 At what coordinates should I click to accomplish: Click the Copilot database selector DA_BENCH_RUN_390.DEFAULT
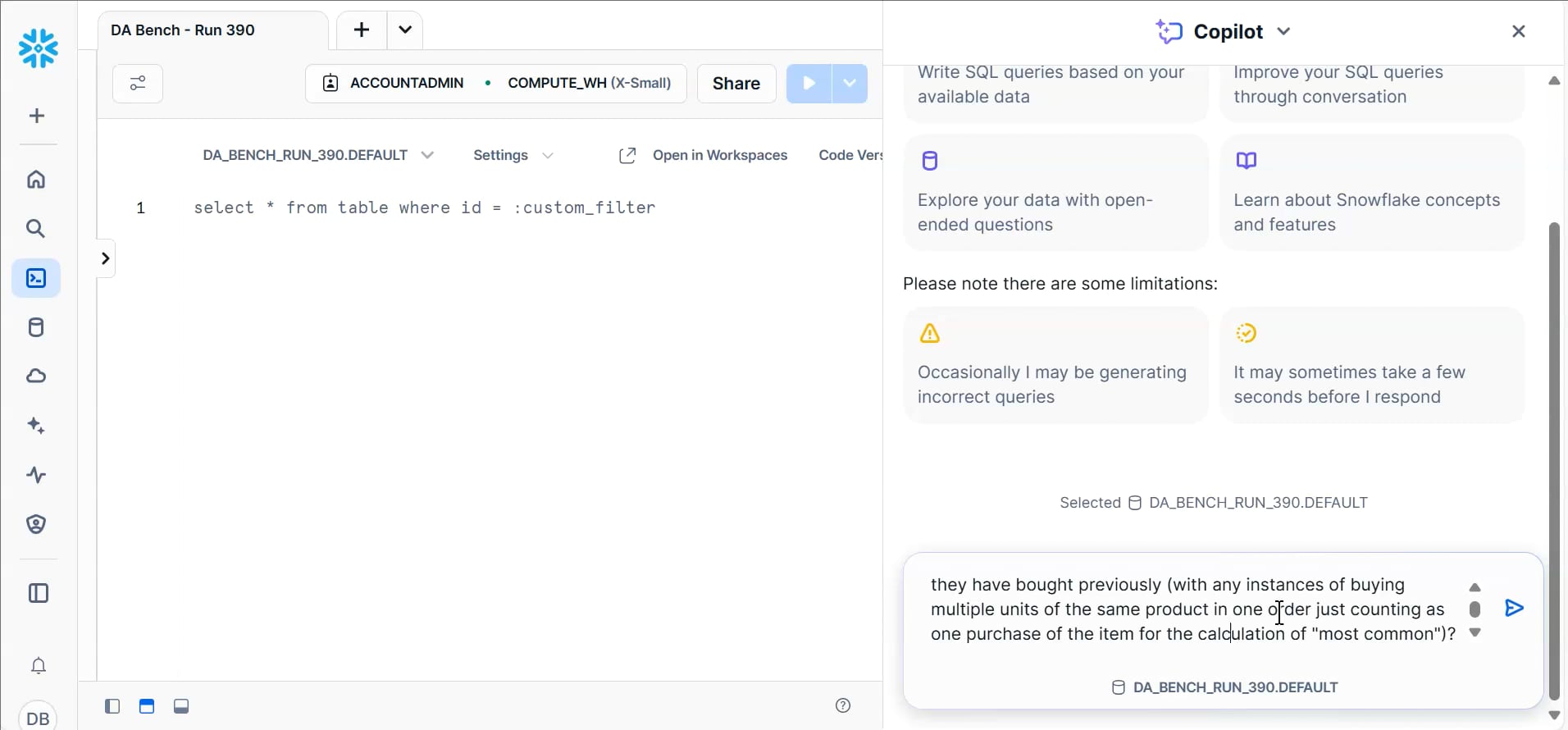1224,687
